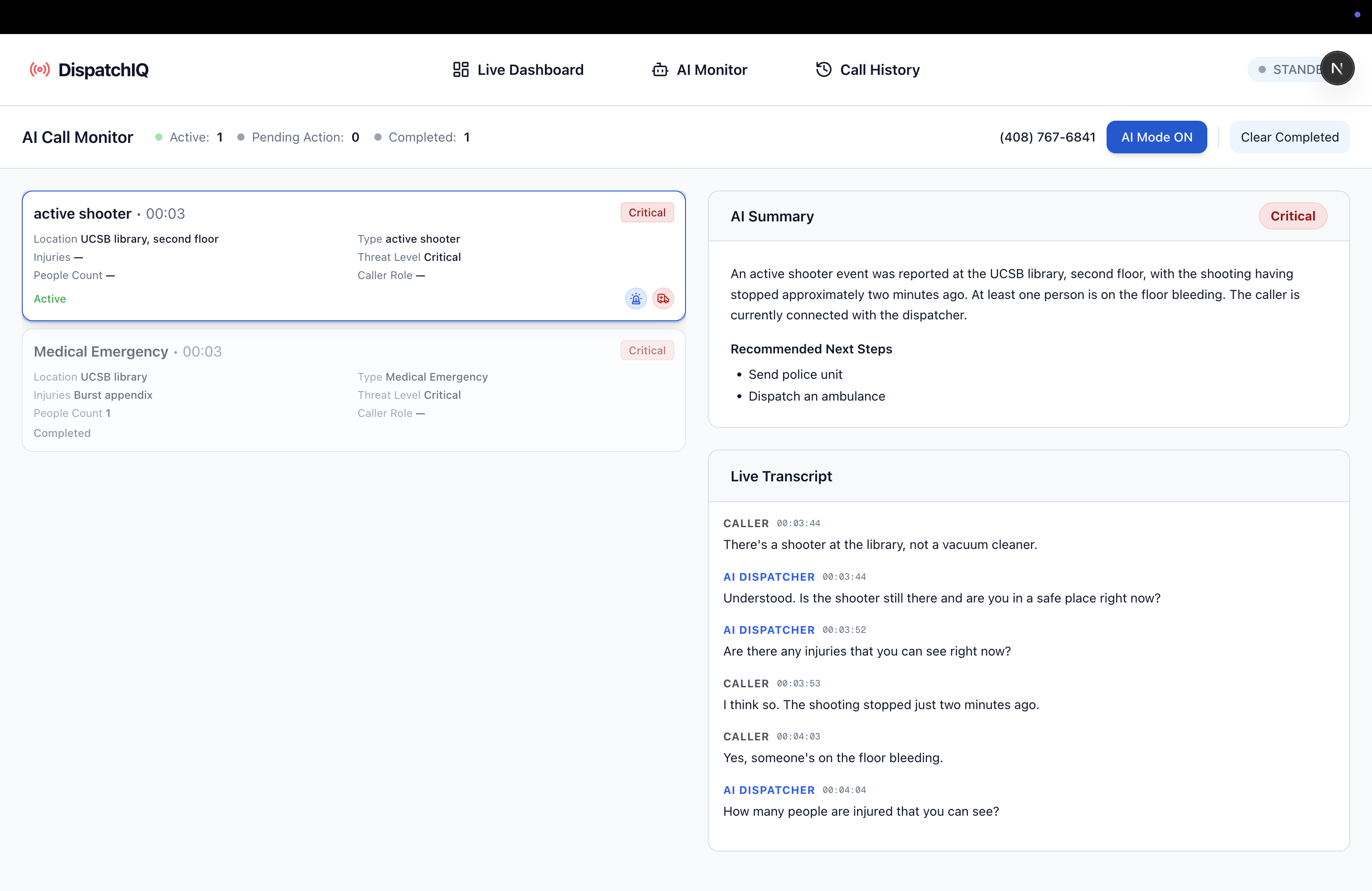Image resolution: width=1372 pixels, height=891 pixels.
Task: Click the police siren icon on active shooter card
Action: (636, 299)
